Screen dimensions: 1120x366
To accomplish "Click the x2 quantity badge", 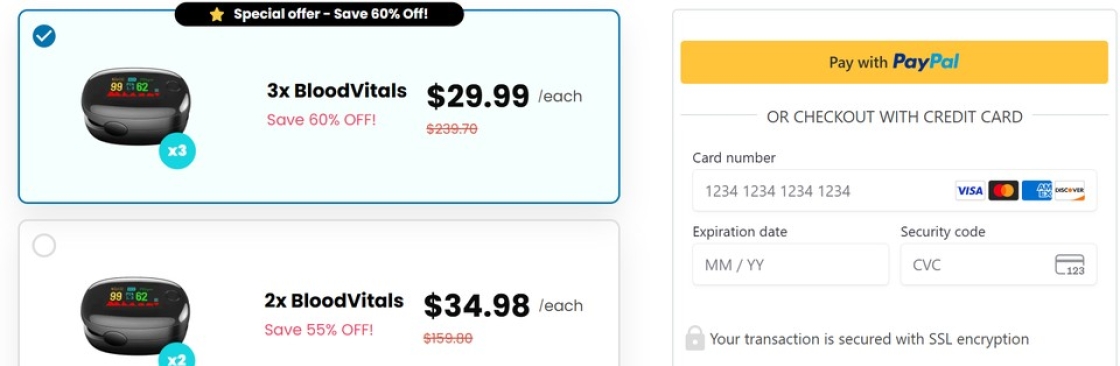I will 176,356.
